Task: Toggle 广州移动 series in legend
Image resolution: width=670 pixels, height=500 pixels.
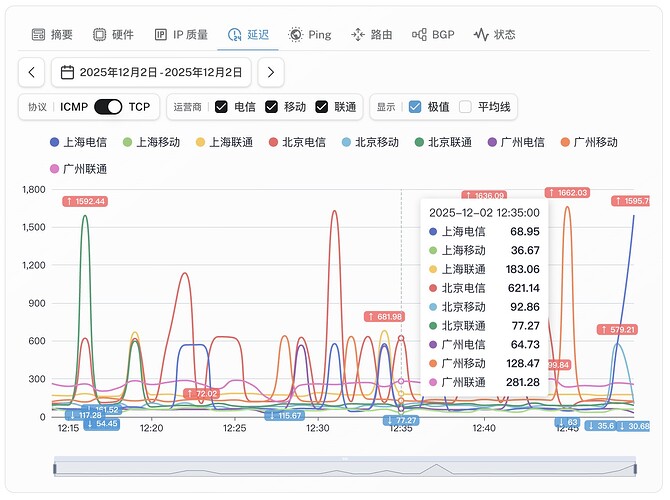Action: pos(589,142)
